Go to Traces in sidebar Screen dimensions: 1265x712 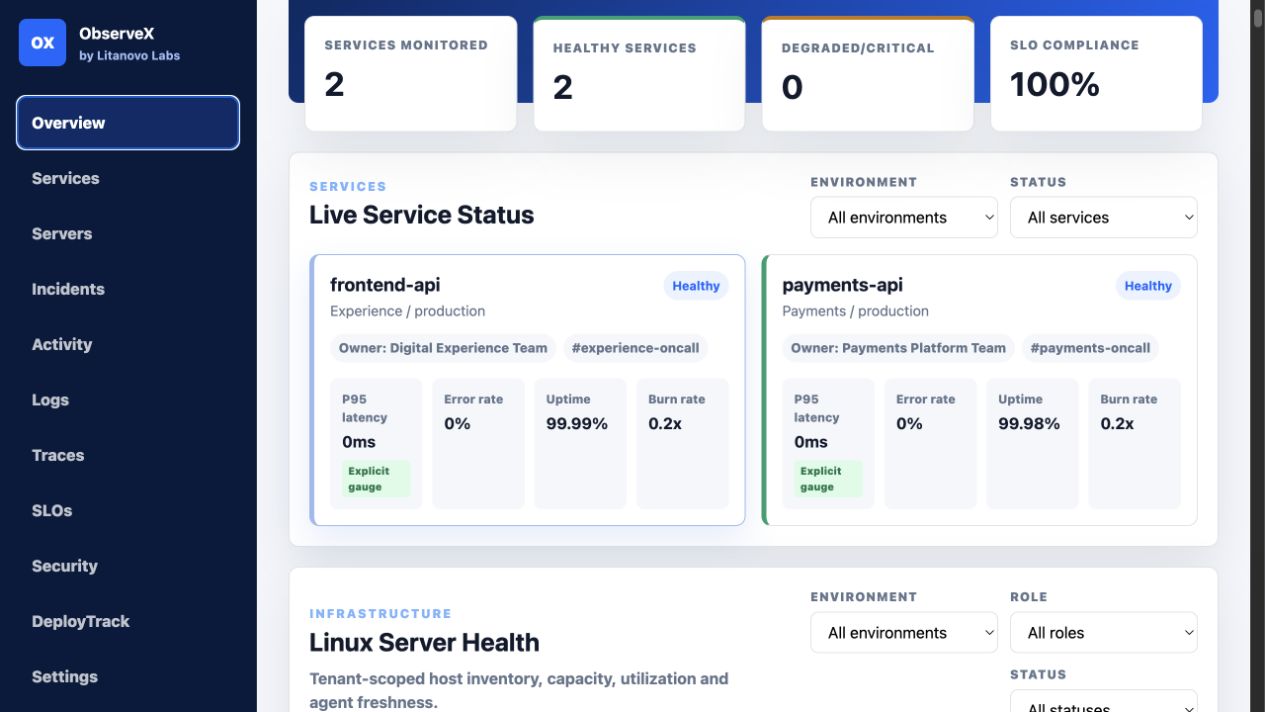[128, 455]
